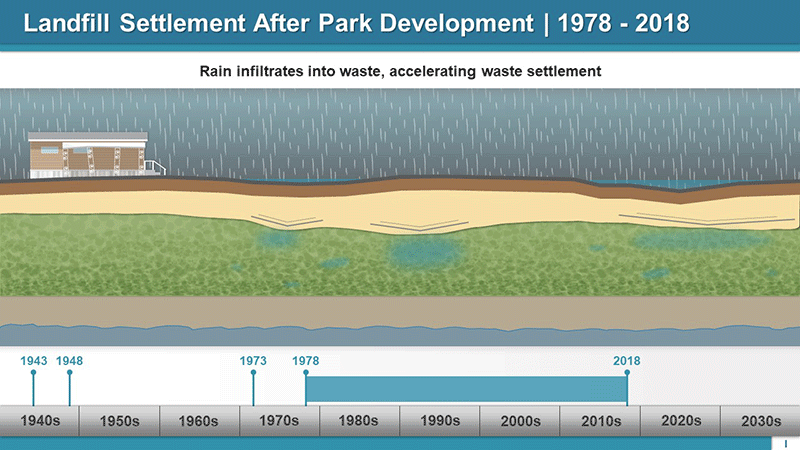Select the 2020s decade segment

[680, 421]
